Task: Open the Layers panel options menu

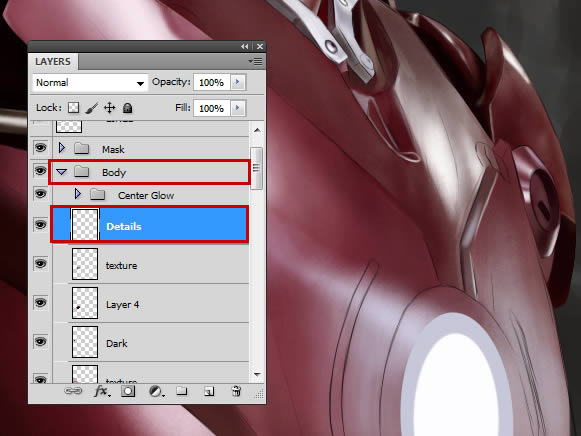Action: tap(255, 61)
